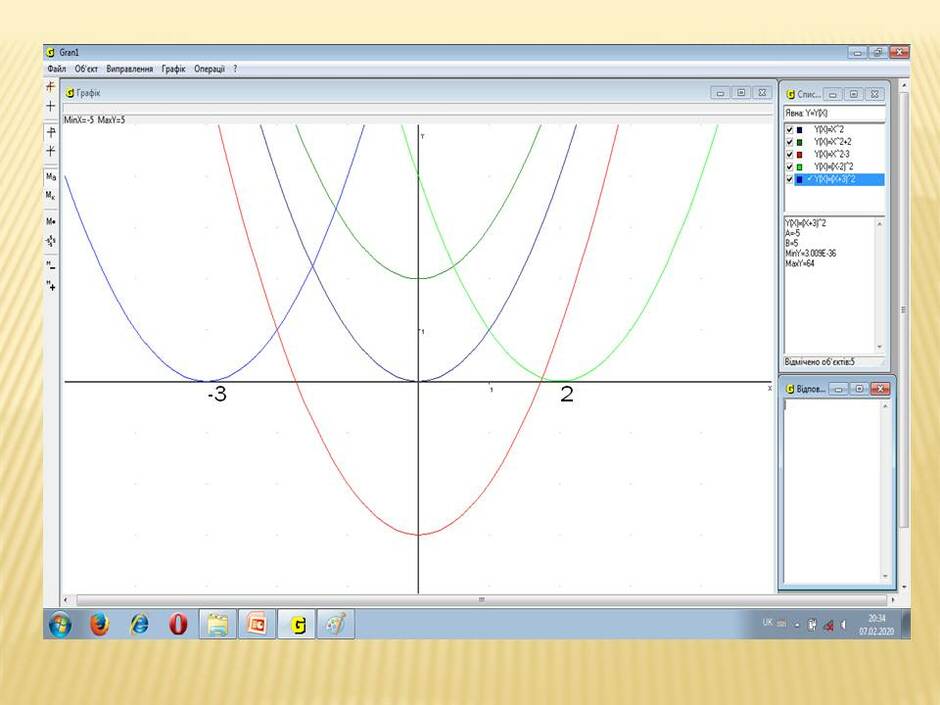
Task: Maximize the Список panel
Action: coord(854,95)
